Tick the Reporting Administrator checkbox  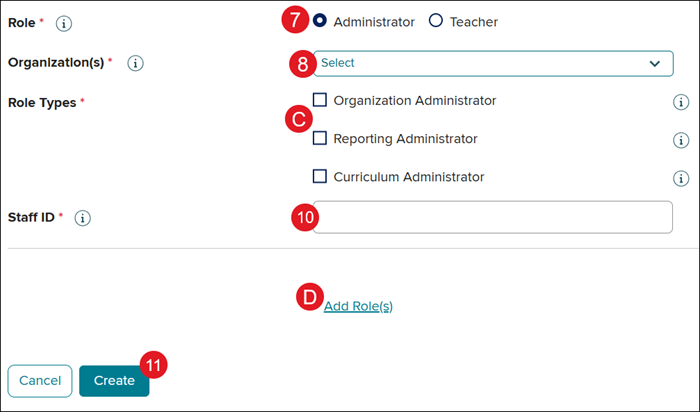(x=320, y=138)
